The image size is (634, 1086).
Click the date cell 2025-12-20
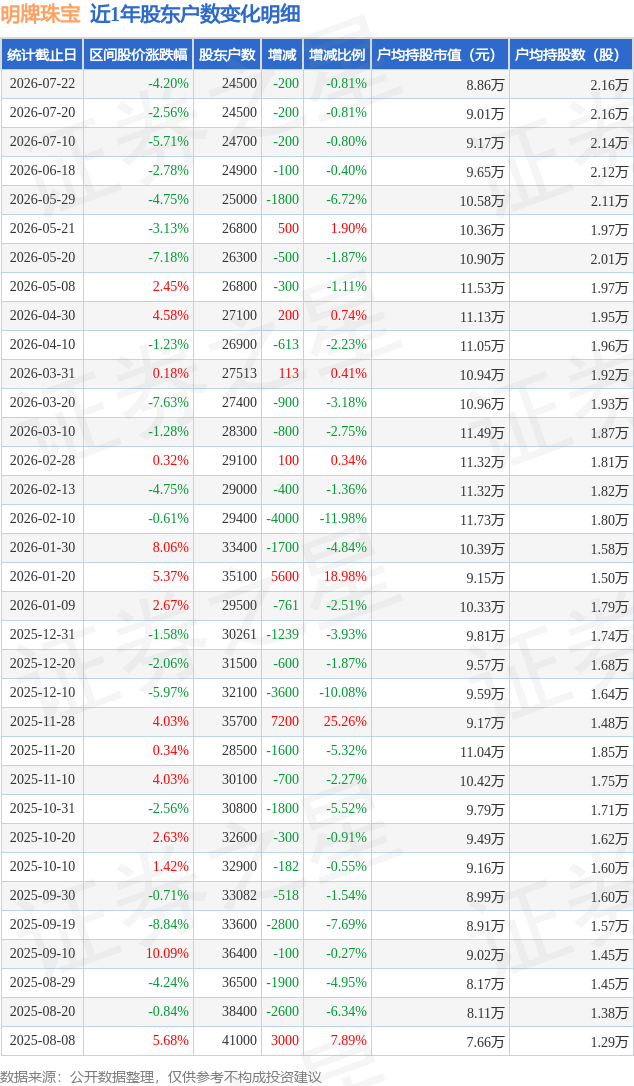click(x=42, y=665)
